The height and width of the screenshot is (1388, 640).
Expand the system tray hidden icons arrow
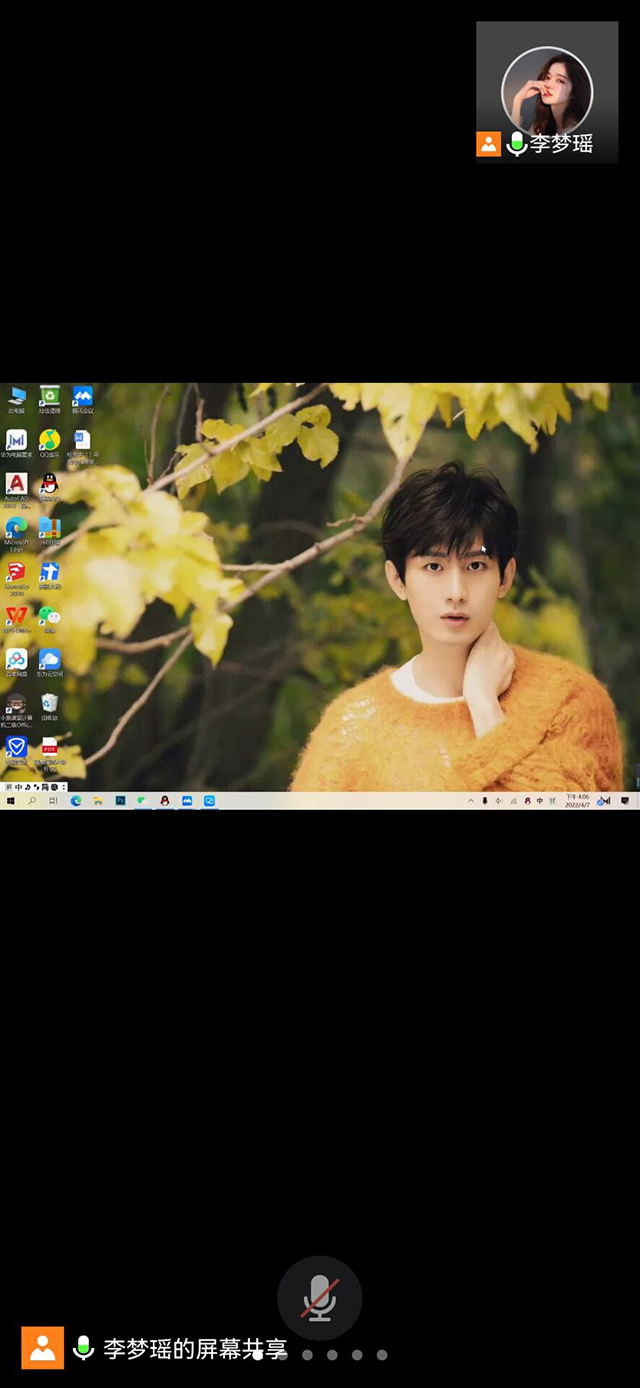click(x=471, y=801)
